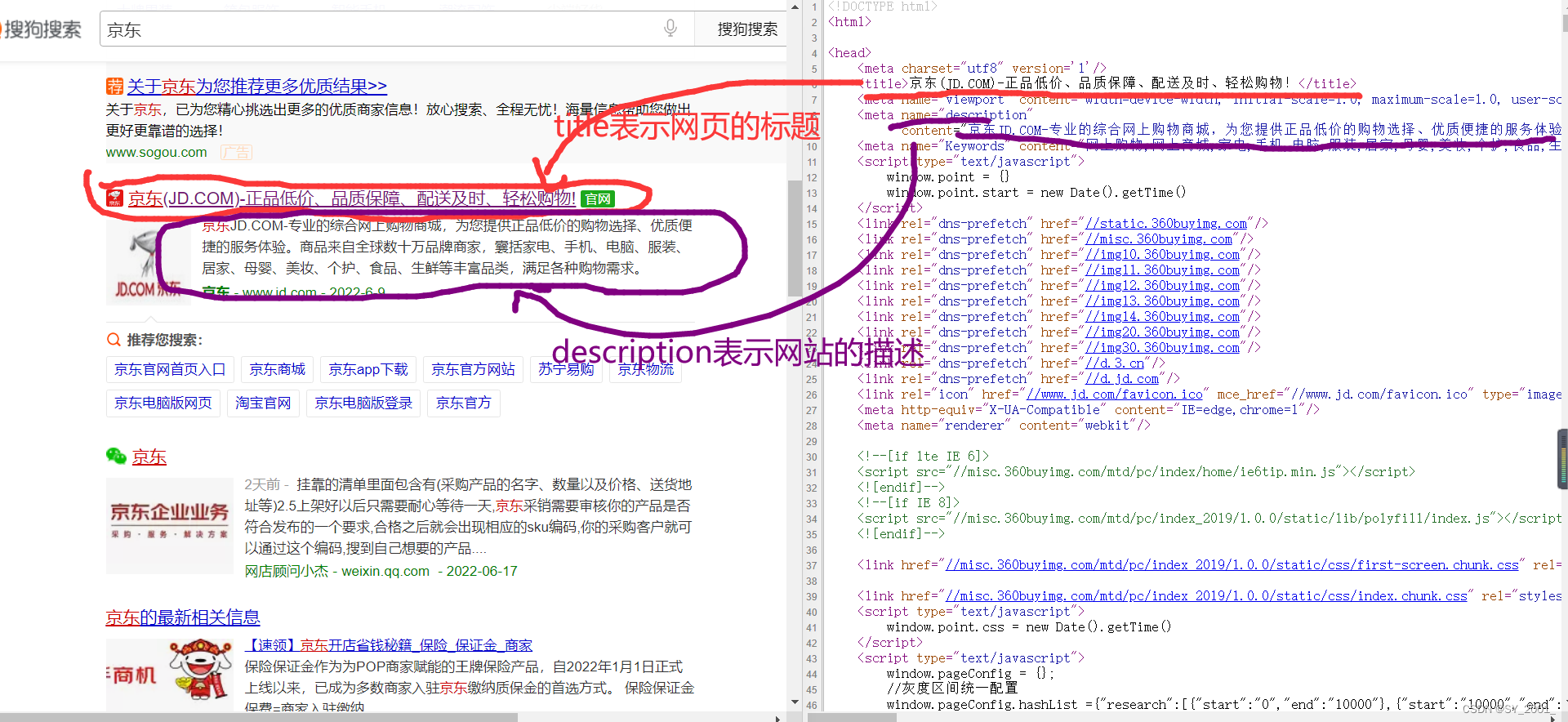
Task: Open //img14.360buyimg.com link in source
Action: [1163, 317]
